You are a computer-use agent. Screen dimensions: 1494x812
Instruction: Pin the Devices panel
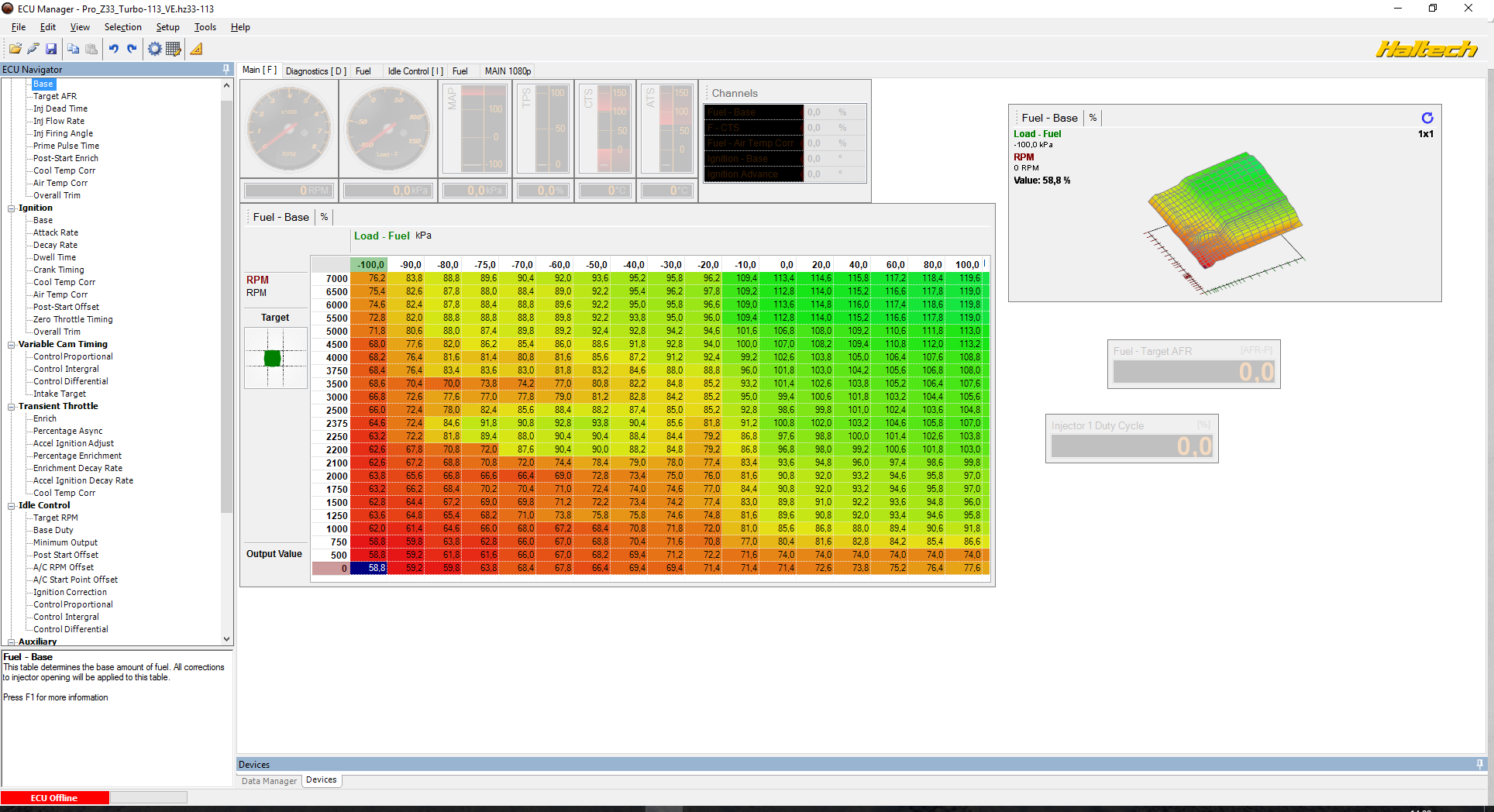1479,764
